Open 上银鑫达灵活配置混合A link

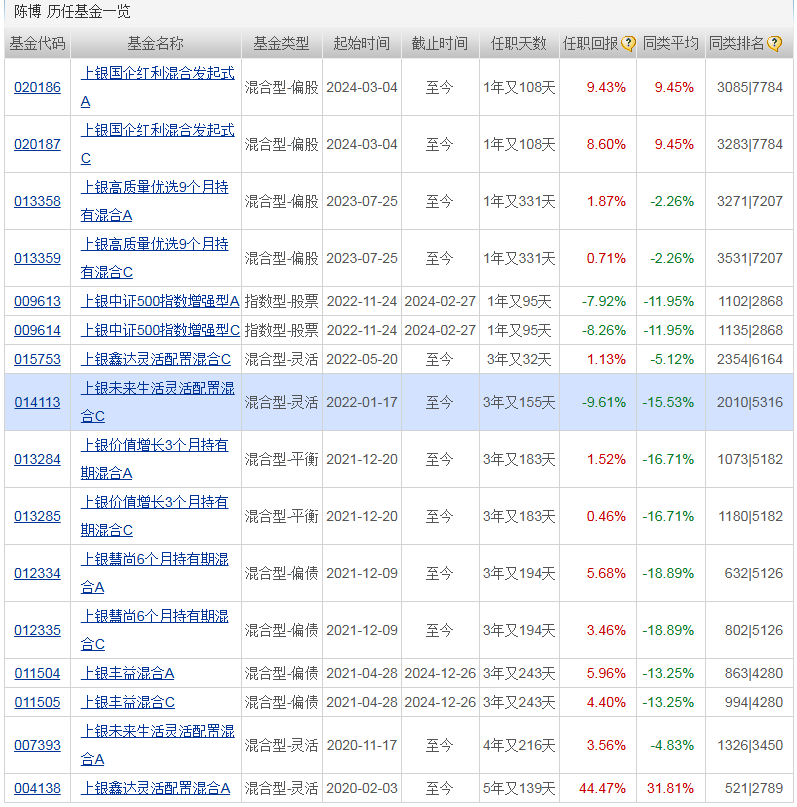coord(155,788)
